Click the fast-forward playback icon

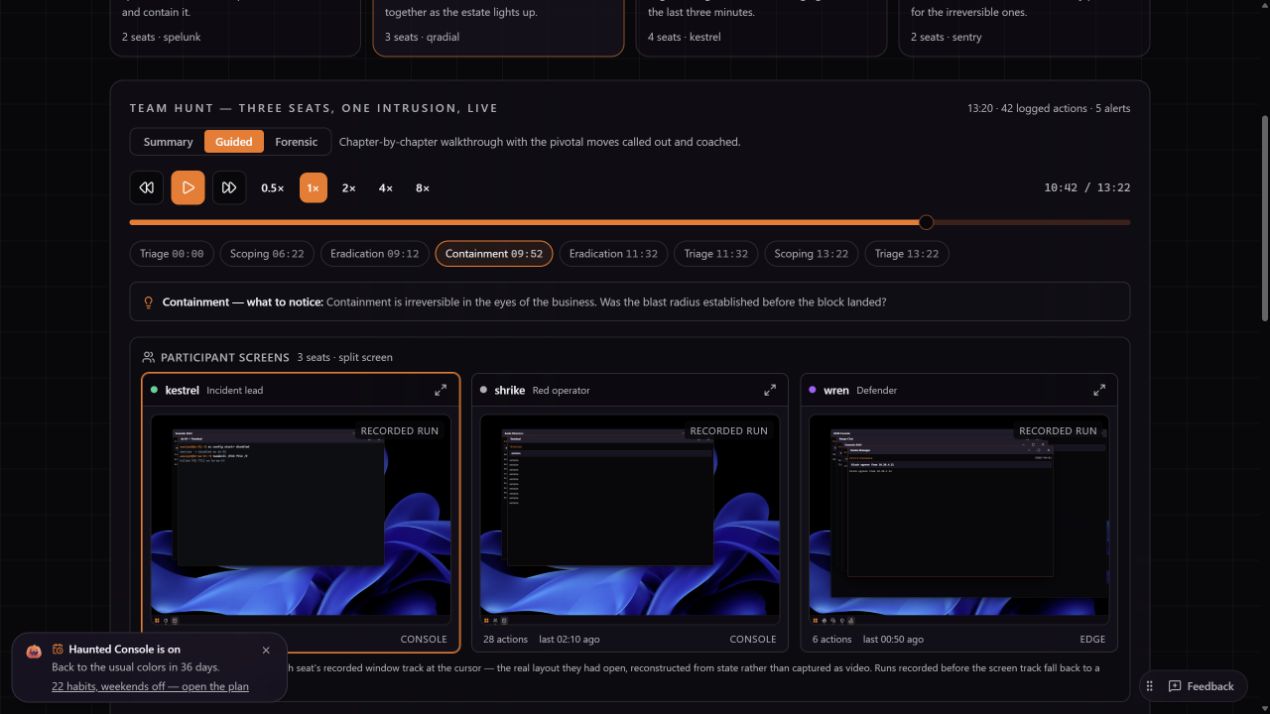pos(229,188)
